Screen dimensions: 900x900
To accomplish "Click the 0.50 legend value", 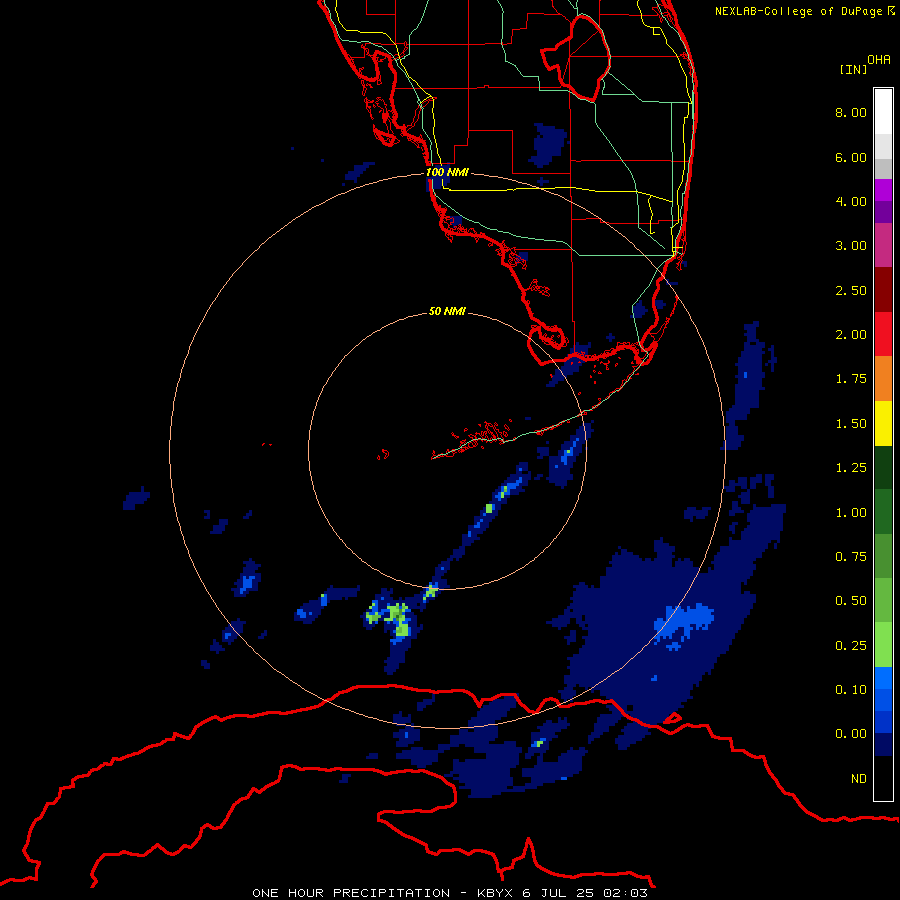I will [x=851, y=601].
